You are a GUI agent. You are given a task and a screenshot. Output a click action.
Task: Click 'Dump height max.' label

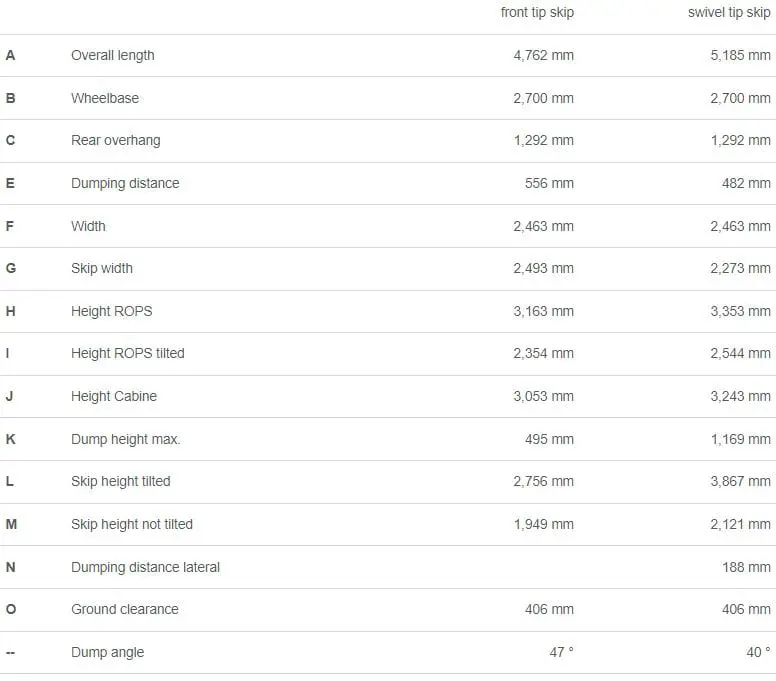click(x=126, y=439)
